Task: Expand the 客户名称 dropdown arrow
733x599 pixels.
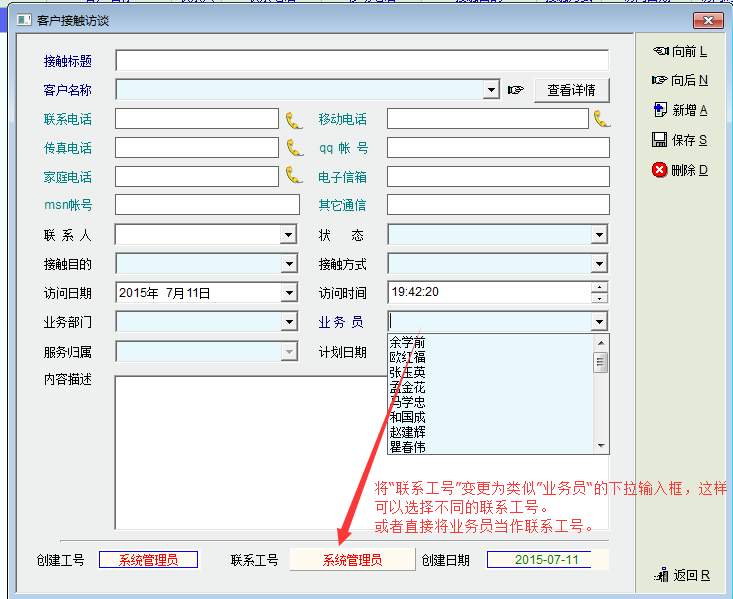Action: pos(491,91)
